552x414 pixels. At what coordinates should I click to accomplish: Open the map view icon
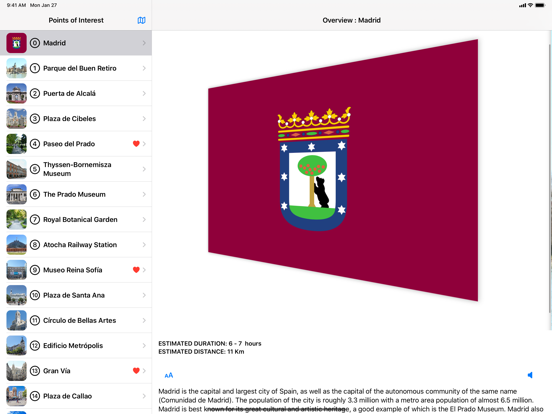click(x=142, y=20)
